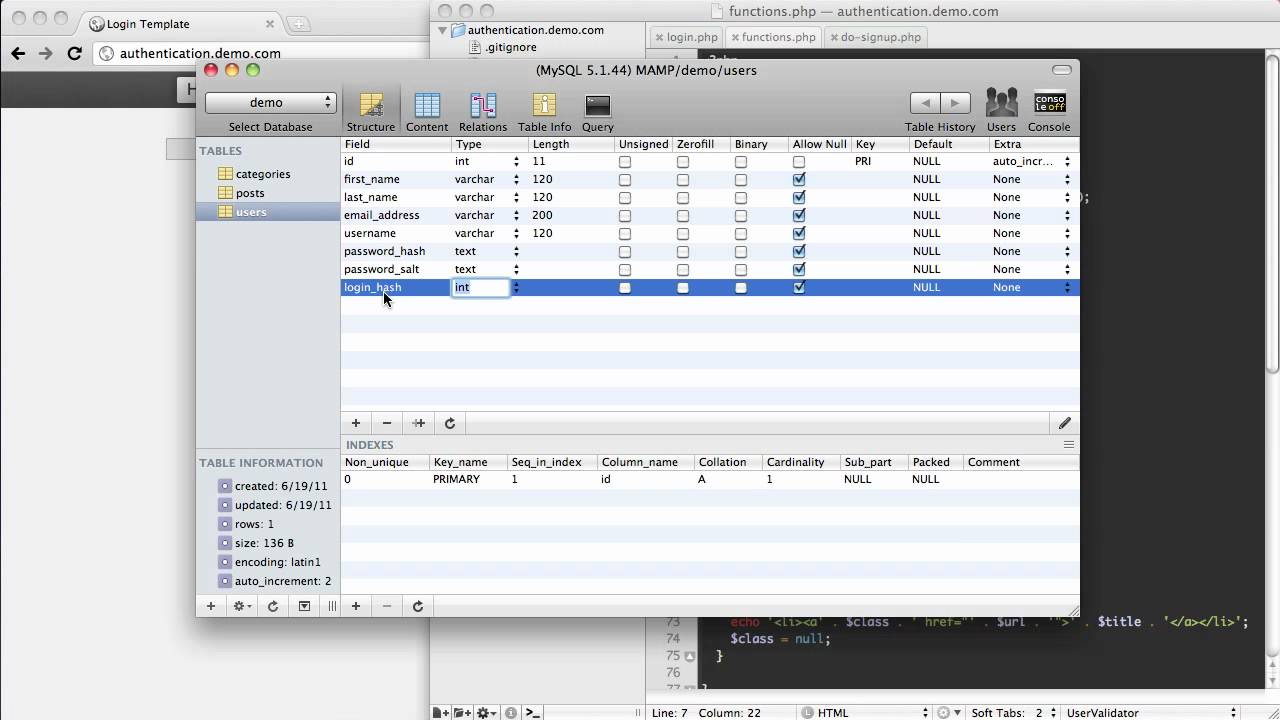Toggle Allow Null for first_name field
The width and height of the screenshot is (1280, 720).
[799, 180]
